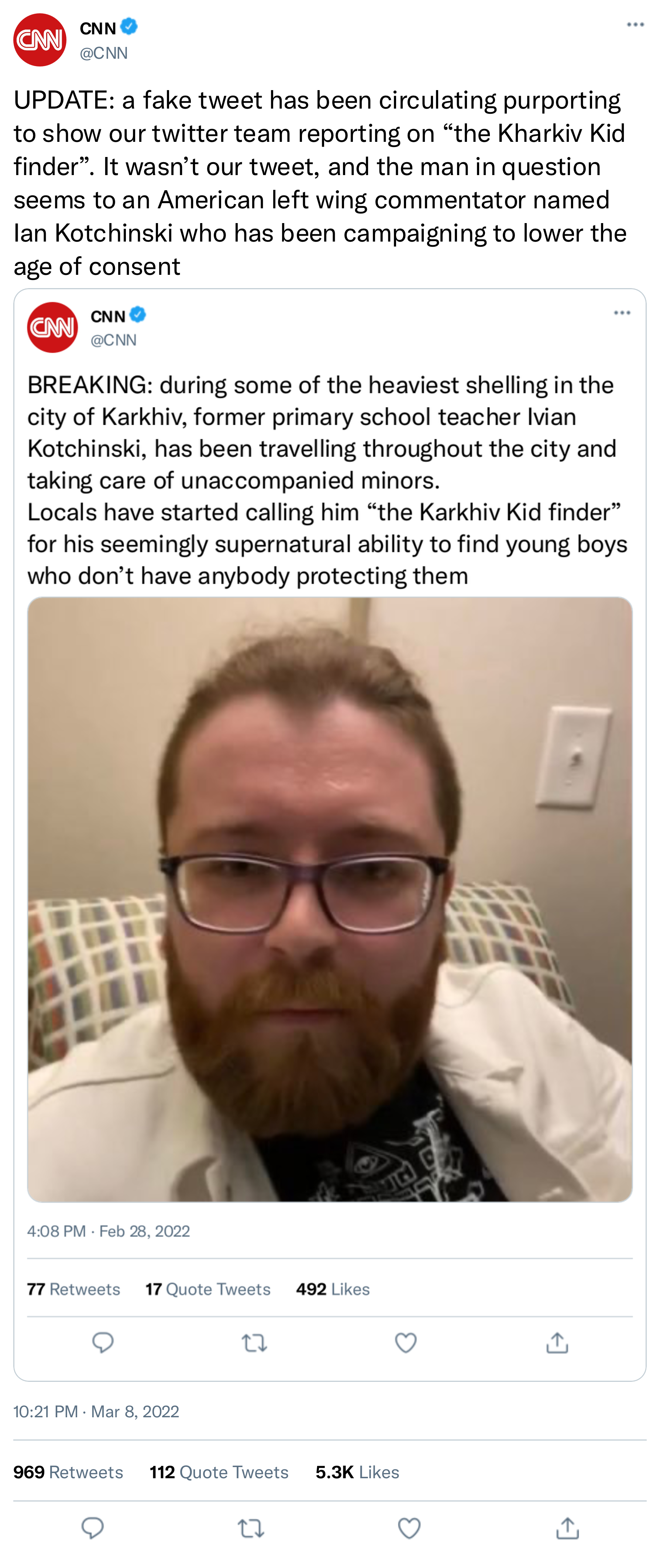Share the main tweet
Screen dimensions: 660x1568
pos(568,1528)
